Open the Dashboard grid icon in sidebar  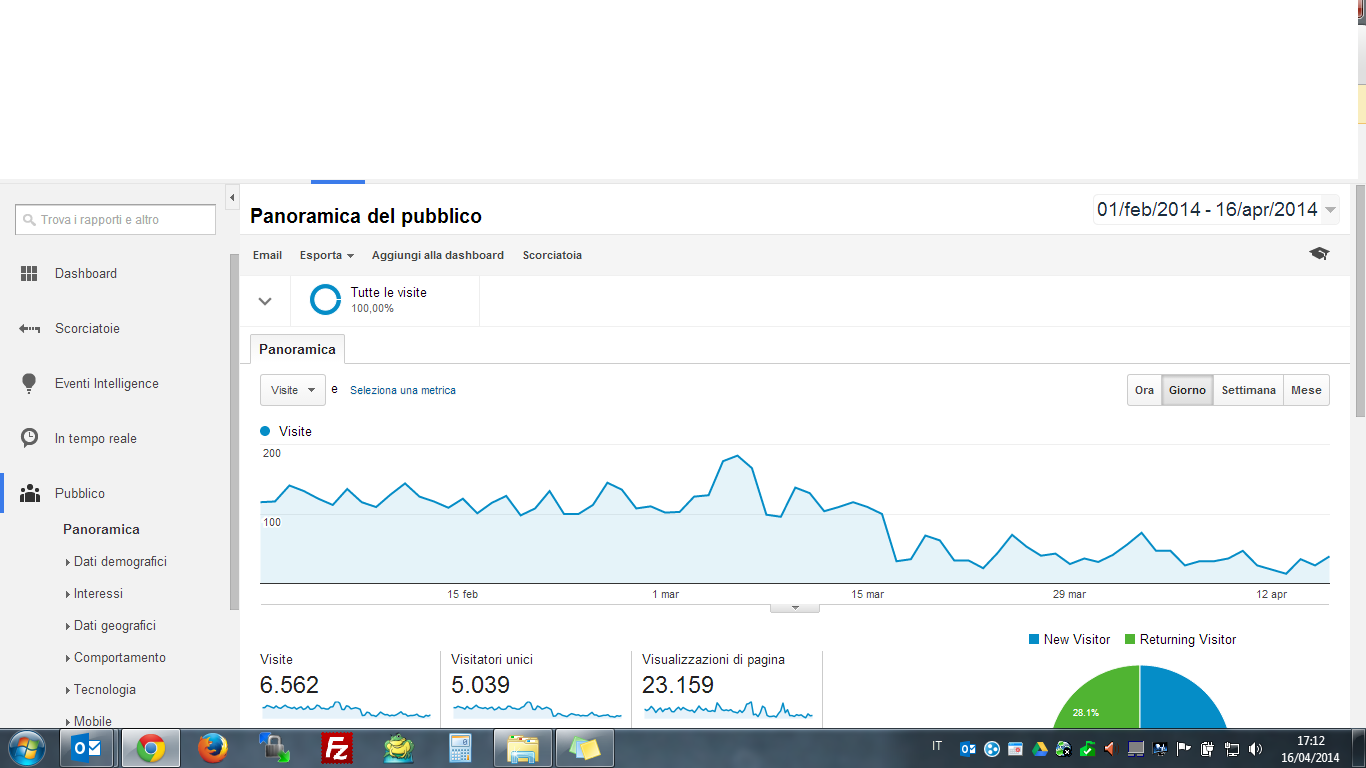(x=29, y=273)
